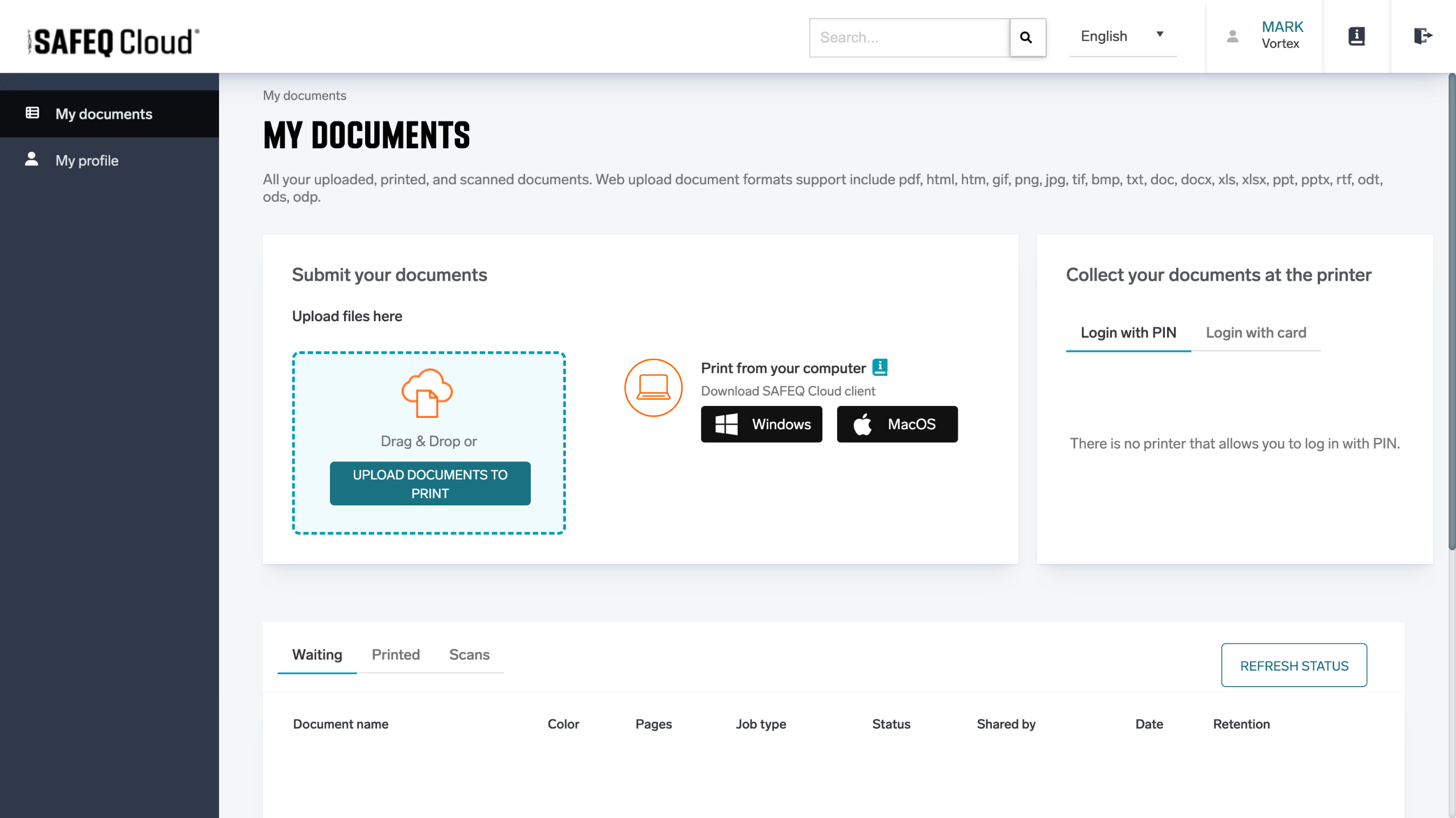
Task: Download the Windows client
Action: coord(761,424)
